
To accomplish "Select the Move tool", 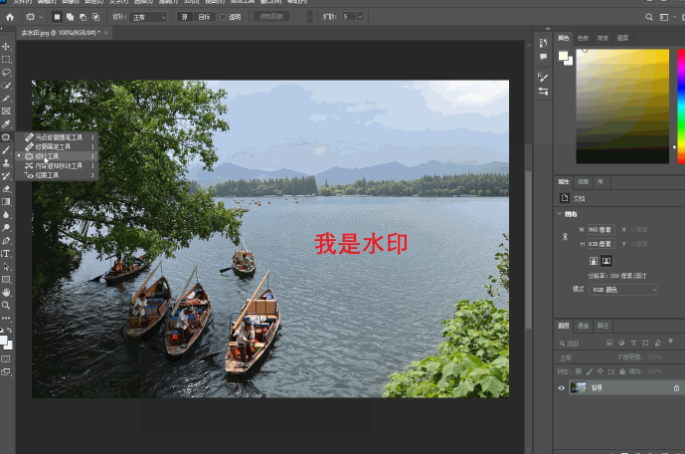I will 6,47.
